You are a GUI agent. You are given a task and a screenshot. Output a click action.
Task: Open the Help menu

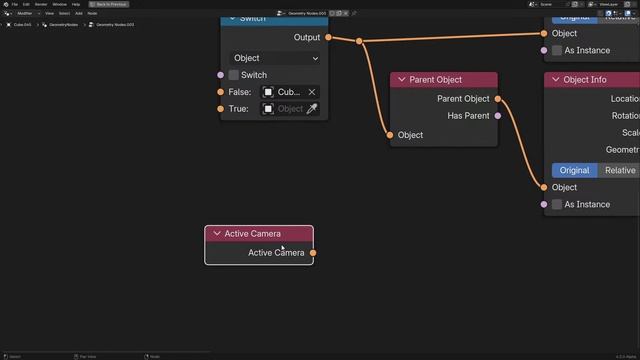[76, 4]
